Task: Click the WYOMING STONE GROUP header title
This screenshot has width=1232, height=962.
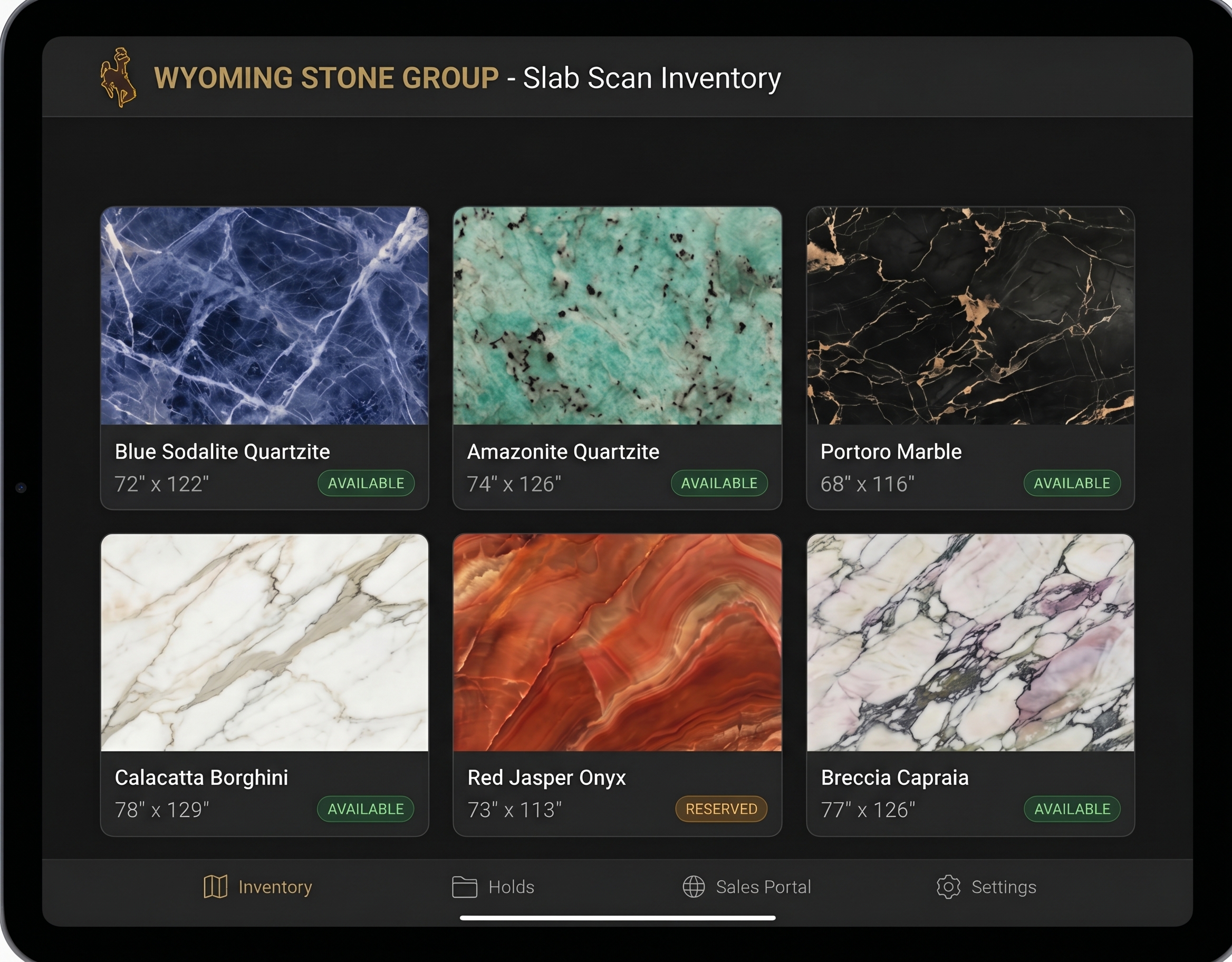Action: tap(326, 78)
